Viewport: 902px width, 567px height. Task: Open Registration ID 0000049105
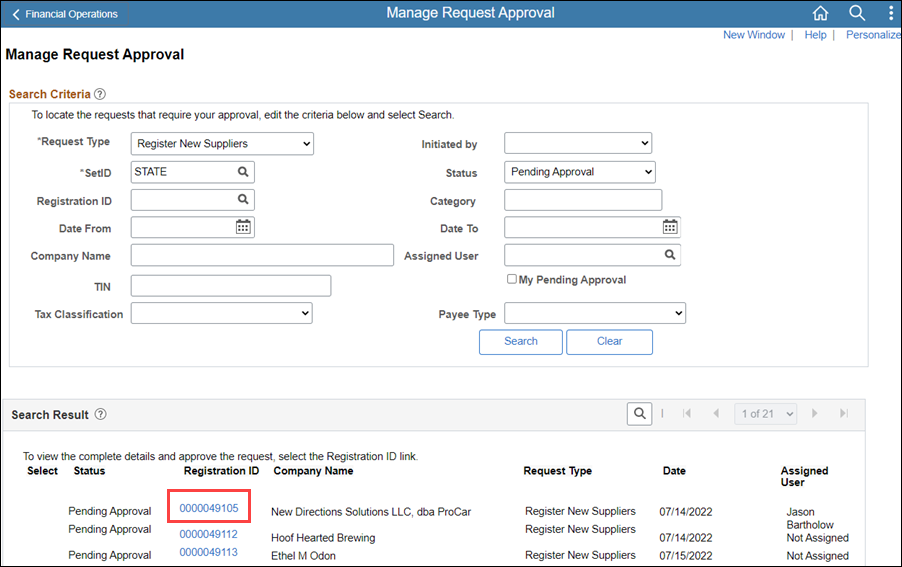pyautogui.click(x=209, y=508)
